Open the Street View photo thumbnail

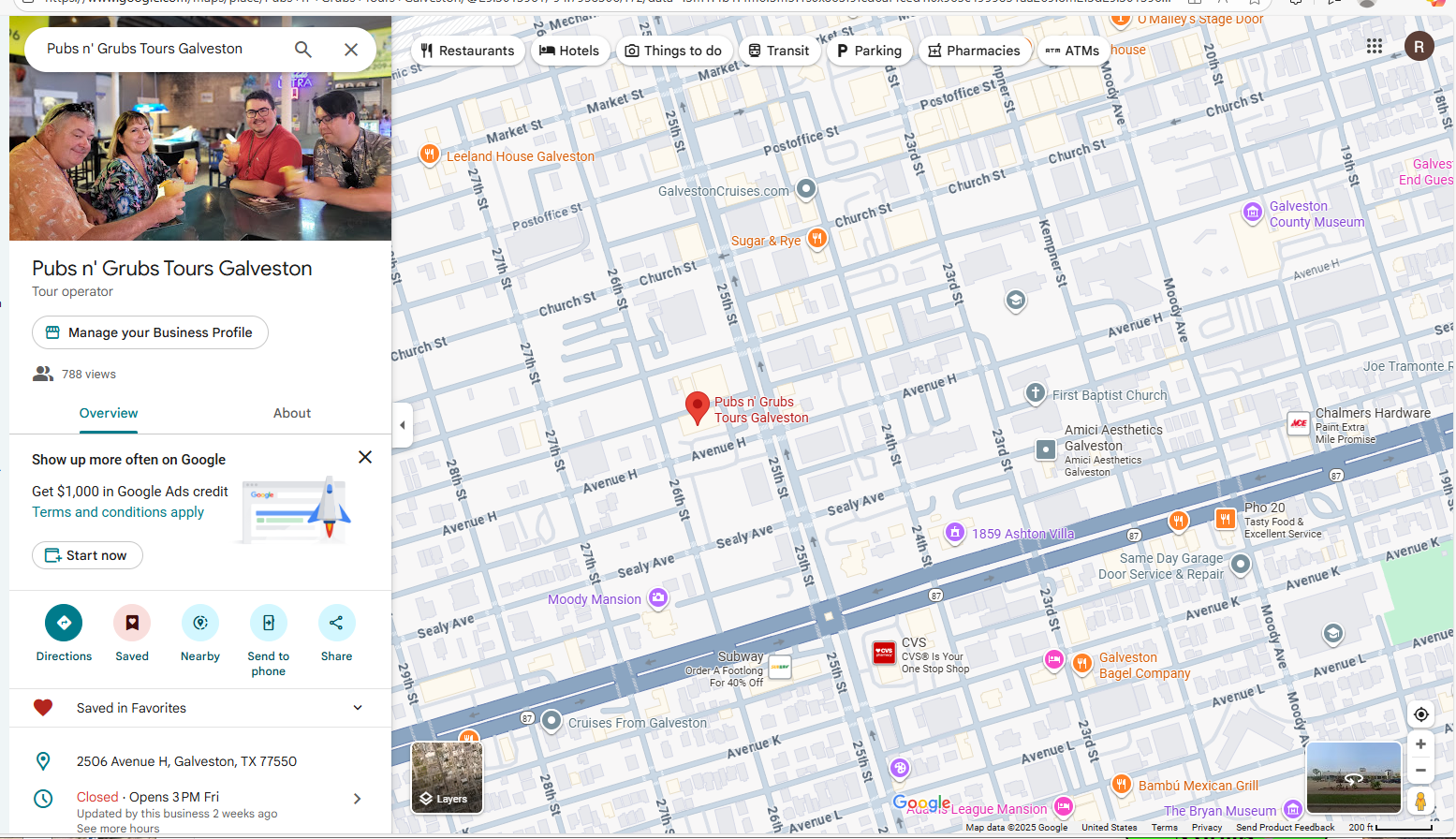(1353, 777)
